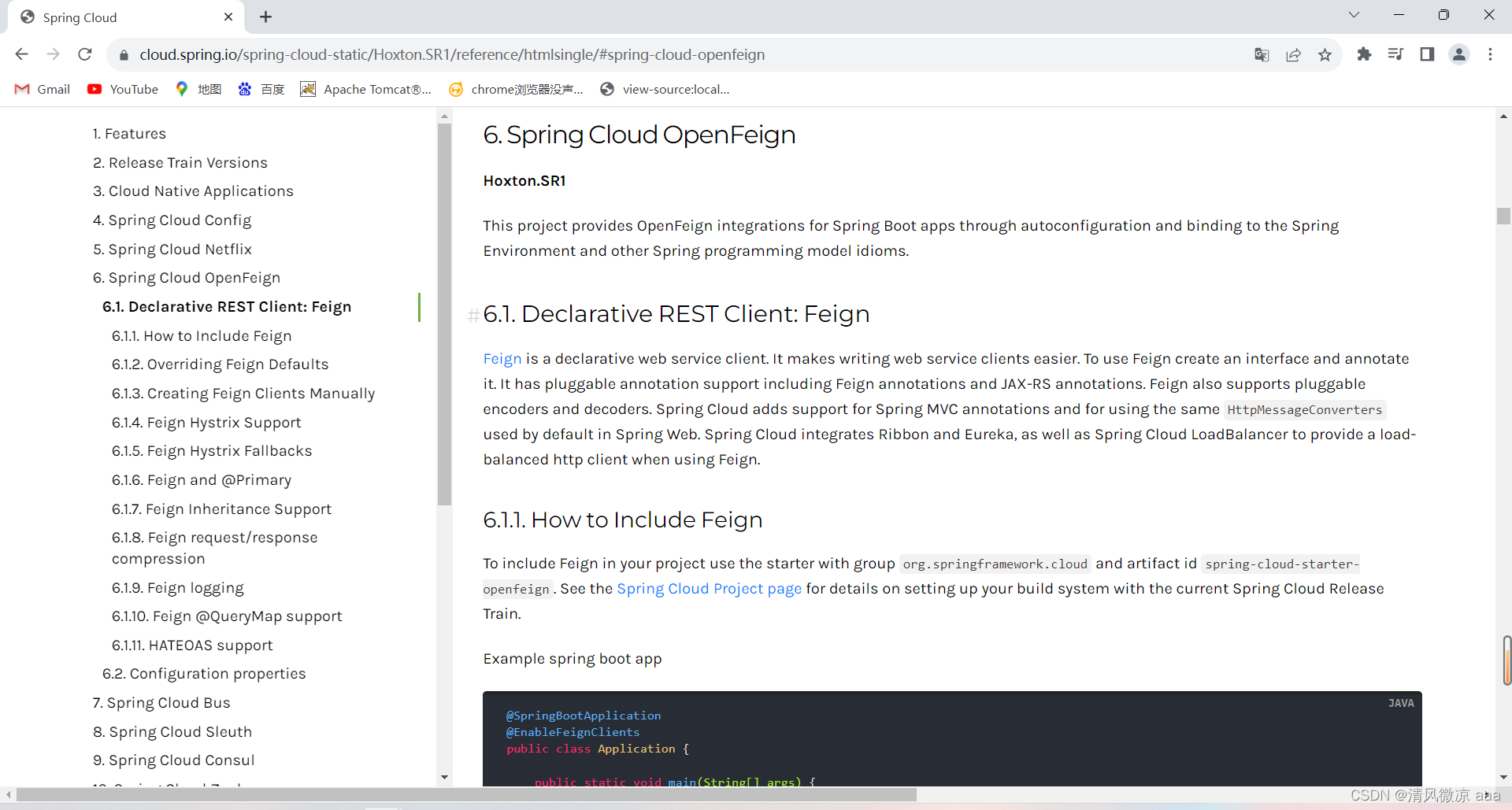This screenshot has width=1512, height=810.
Task: Open view-source:local bookmark
Action: point(665,89)
